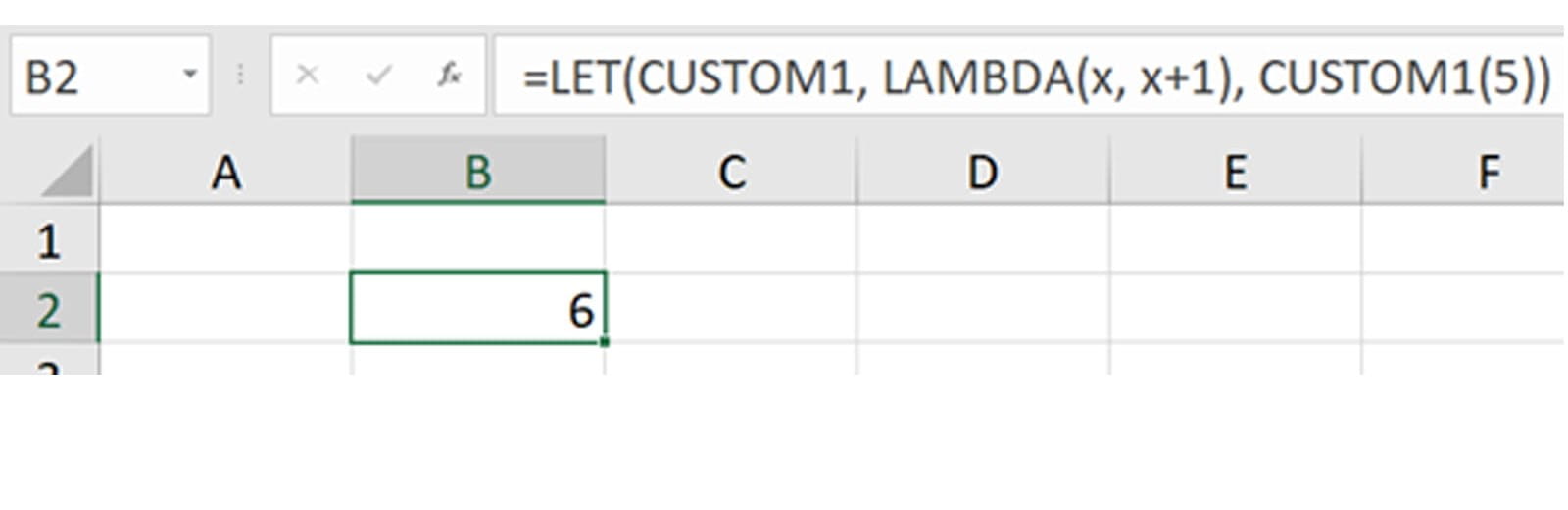This screenshot has width=1568, height=510.
Task: Open the Name Box dropdown arrow
Action: (x=190, y=75)
